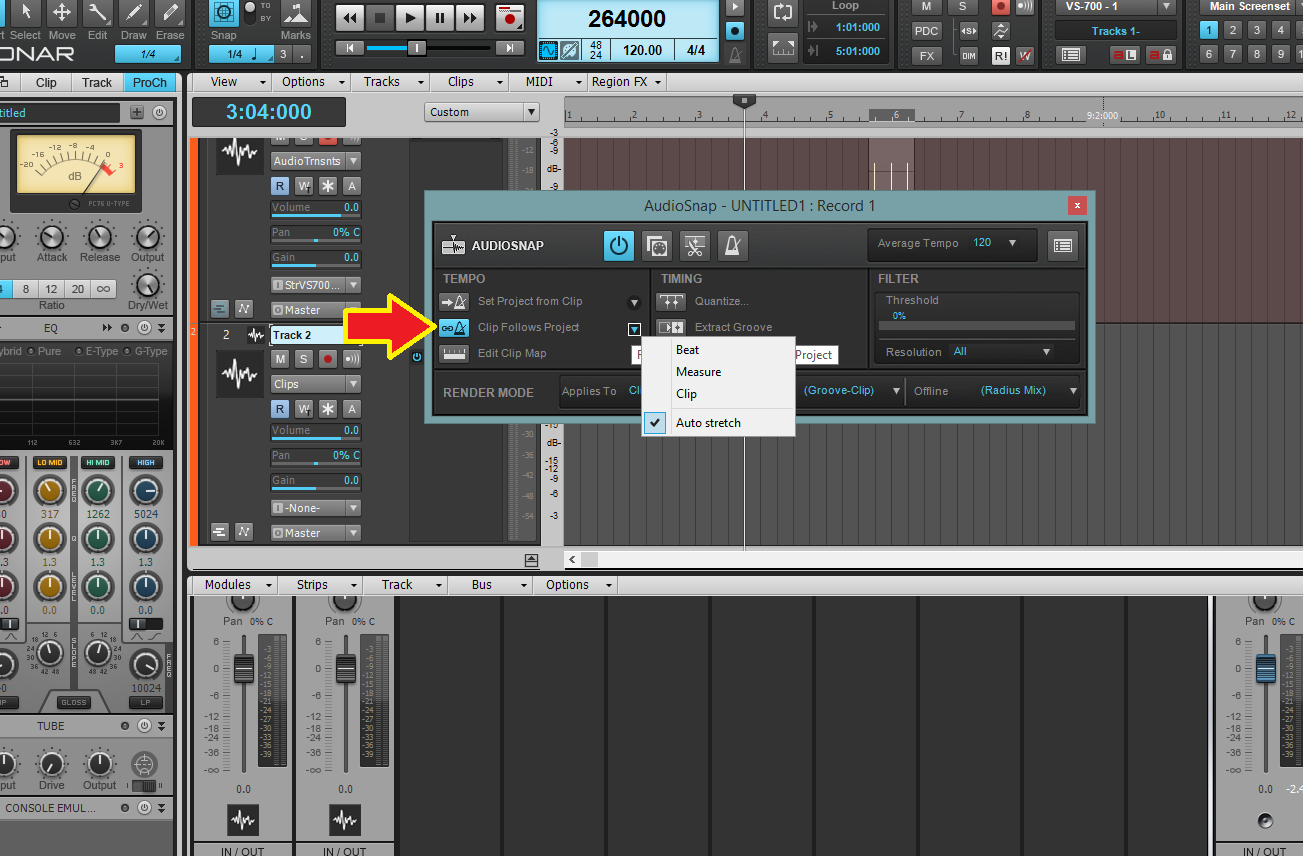This screenshot has width=1303, height=856.
Task: Click the 3:04:000 time display
Action: tap(269, 112)
